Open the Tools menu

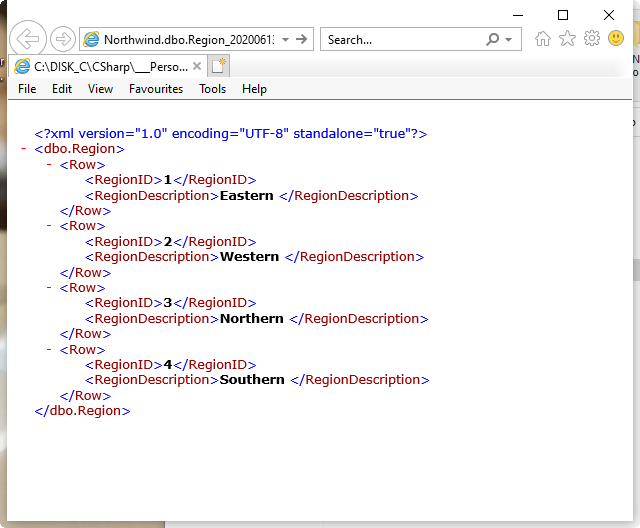[x=212, y=89]
